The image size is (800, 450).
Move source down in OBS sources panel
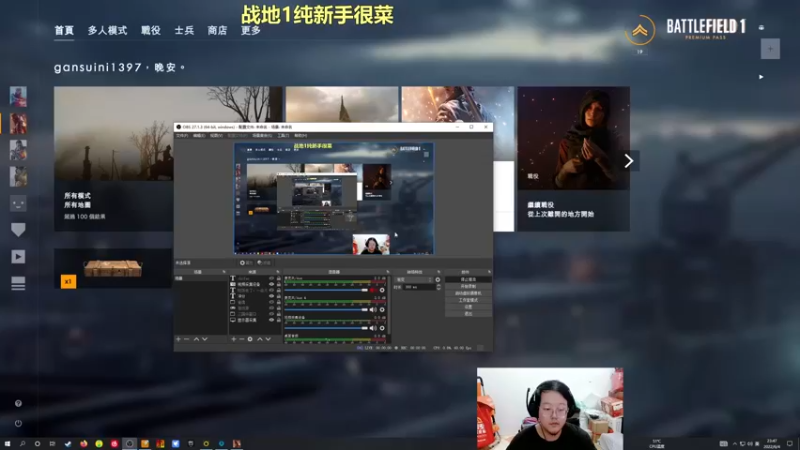pyautogui.click(x=268, y=339)
